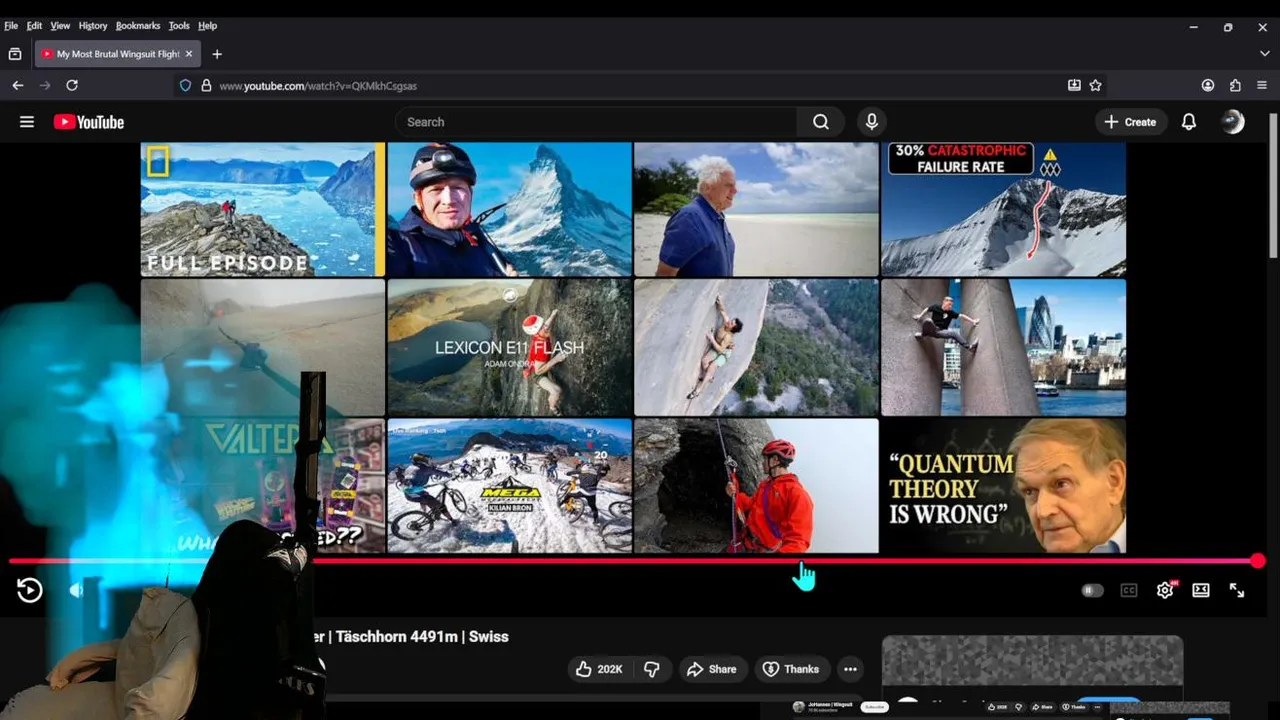Select the My Most Brutal Wingsuit Flight tab
The width and height of the screenshot is (1280, 720).
pos(117,54)
